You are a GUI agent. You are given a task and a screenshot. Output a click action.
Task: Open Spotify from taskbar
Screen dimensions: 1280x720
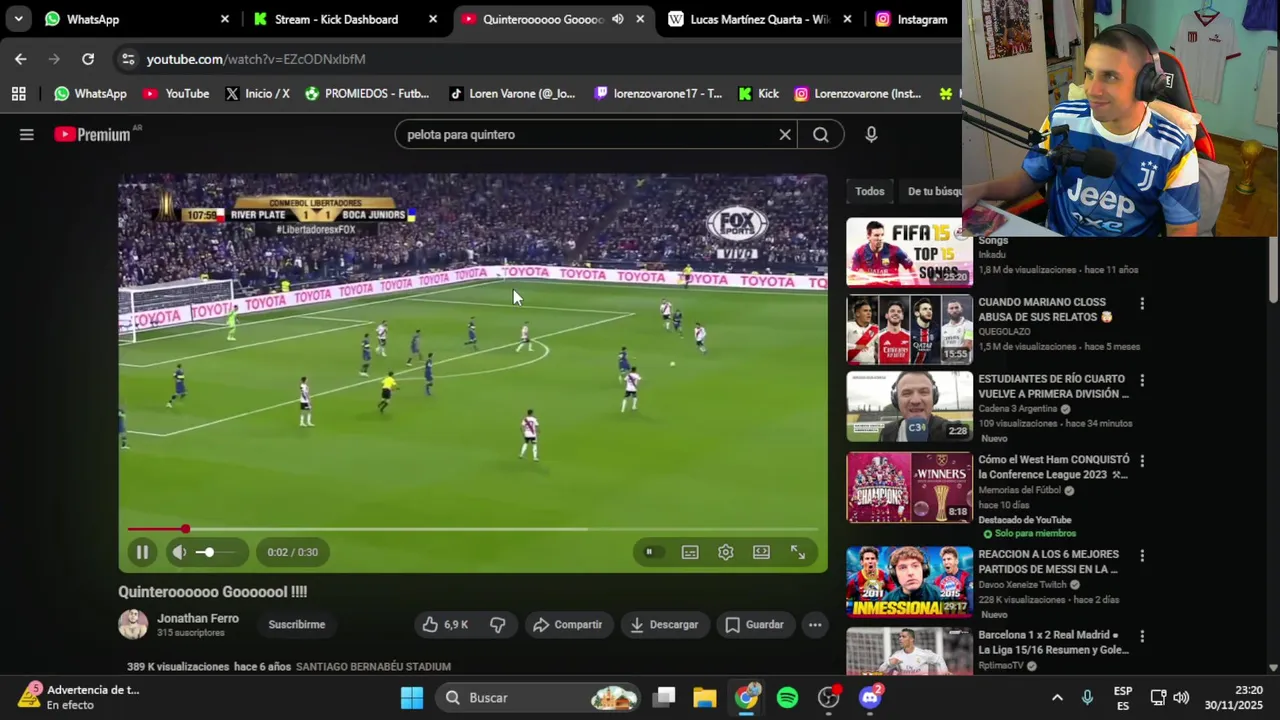click(x=787, y=697)
